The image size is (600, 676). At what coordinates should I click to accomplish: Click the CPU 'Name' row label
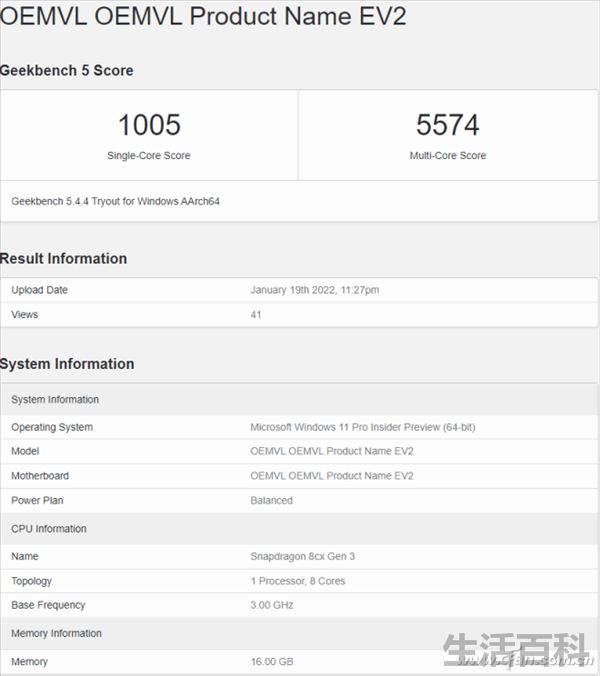(25, 557)
